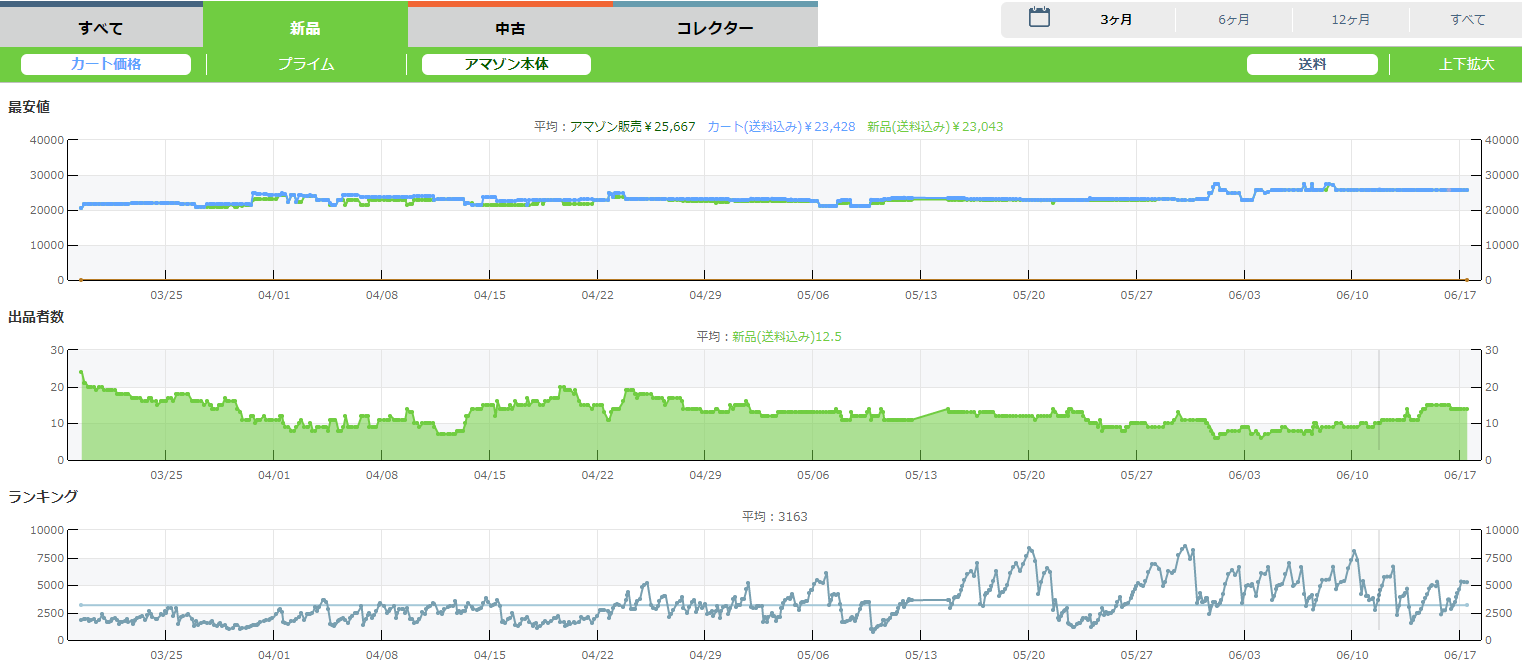This screenshot has width=1522, height=666.
Task: Switch to the コレクター tab
Action: (x=715, y=27)
